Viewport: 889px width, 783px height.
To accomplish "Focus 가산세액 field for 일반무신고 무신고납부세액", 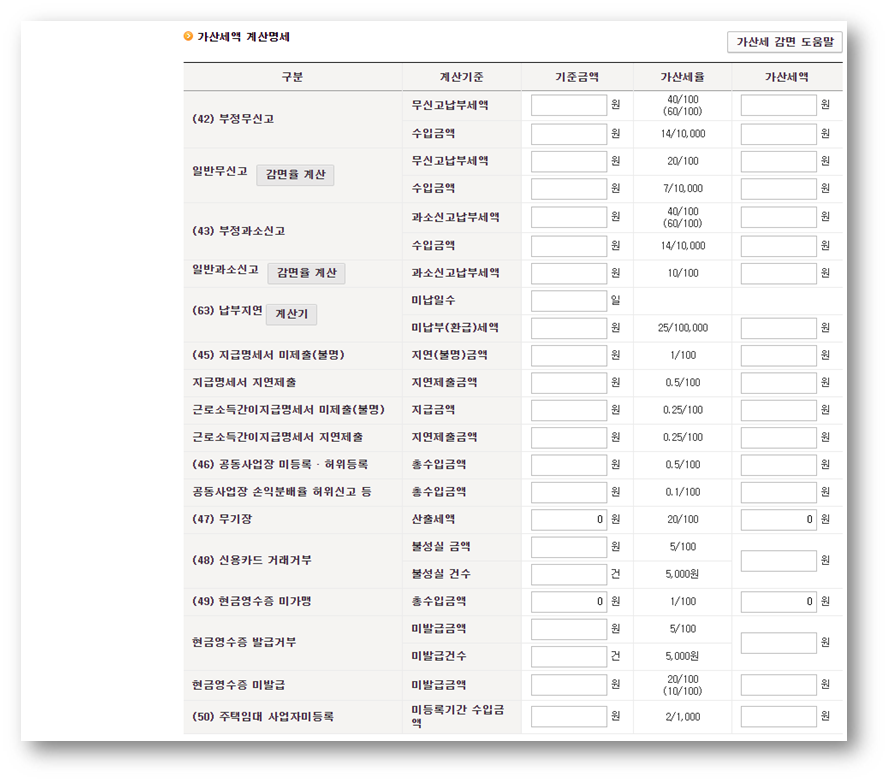I will click(x=778, y=162).
